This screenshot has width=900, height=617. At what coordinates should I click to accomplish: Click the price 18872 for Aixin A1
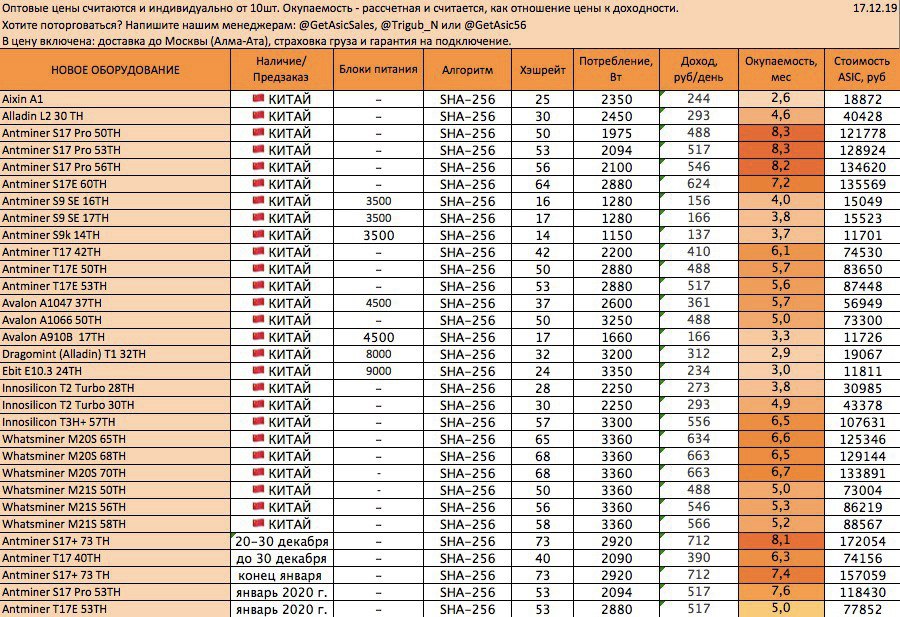coord(862,99)
